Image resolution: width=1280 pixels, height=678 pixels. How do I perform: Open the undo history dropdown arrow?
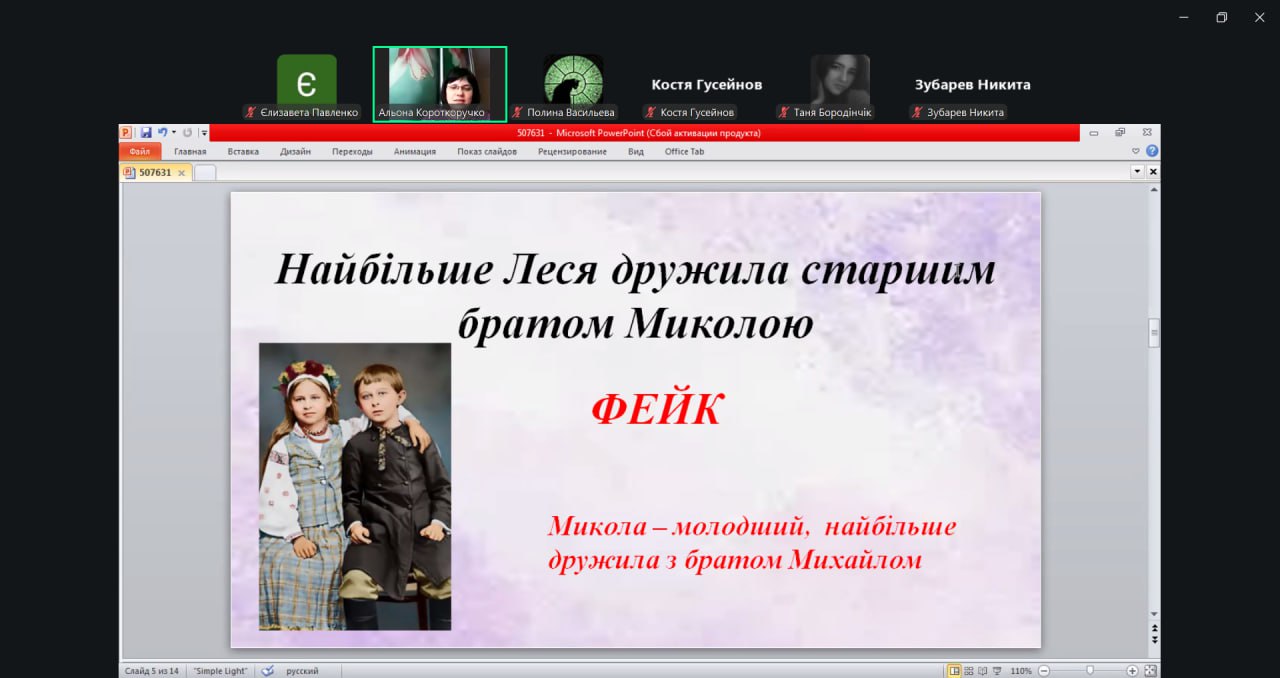pos(173,132)
